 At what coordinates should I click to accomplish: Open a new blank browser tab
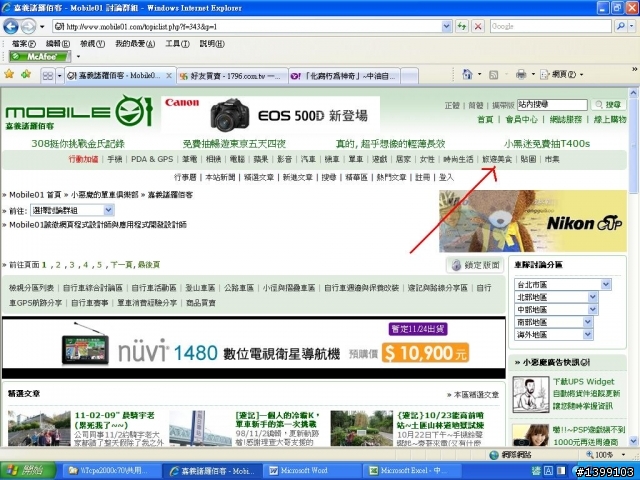[409, 76]
